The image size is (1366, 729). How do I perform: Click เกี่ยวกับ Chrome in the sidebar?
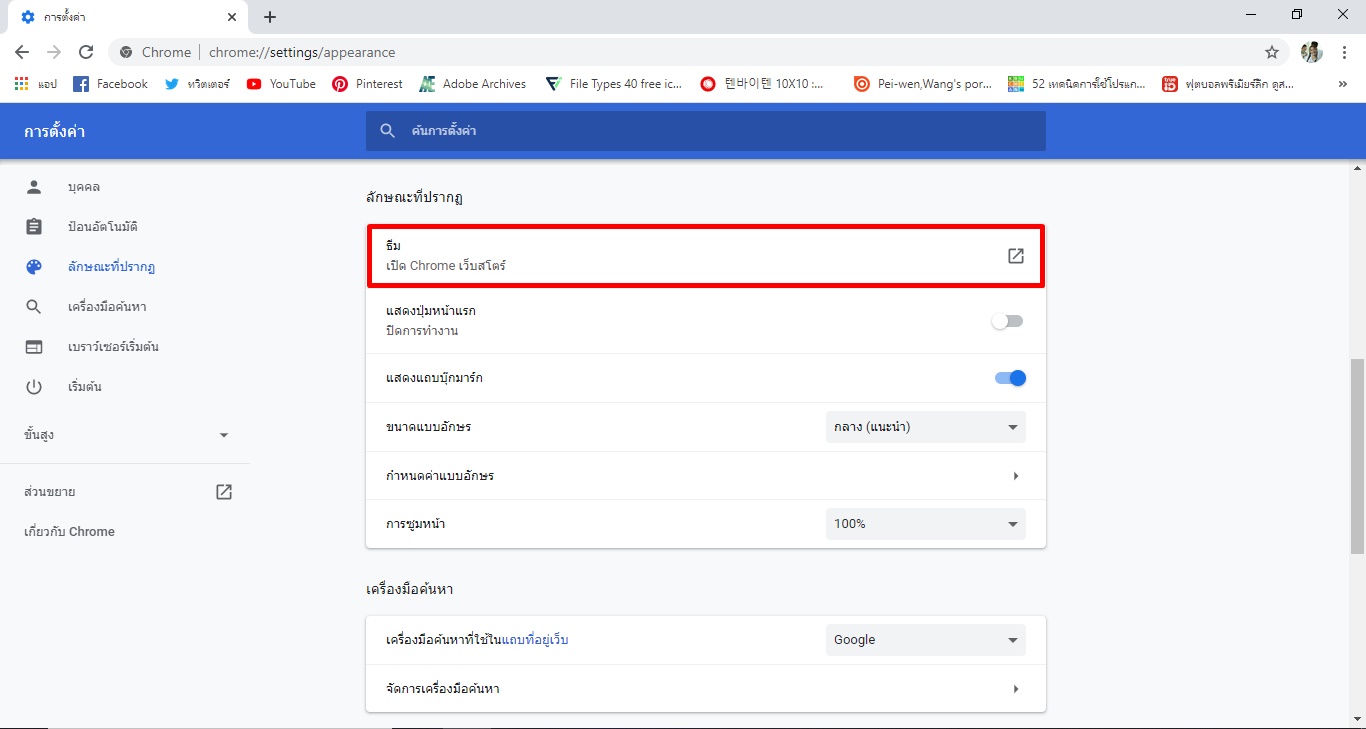pyautogui.click(x=68, y=531)
